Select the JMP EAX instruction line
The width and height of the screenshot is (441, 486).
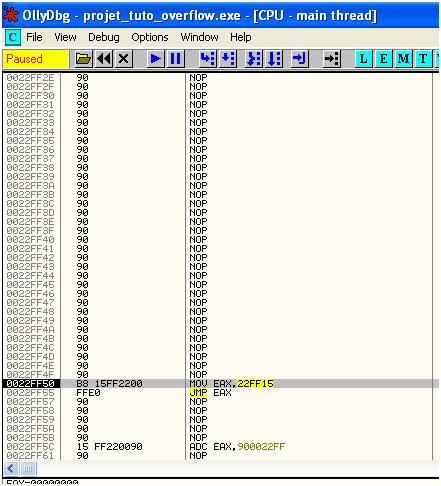(x=220, y=393)
